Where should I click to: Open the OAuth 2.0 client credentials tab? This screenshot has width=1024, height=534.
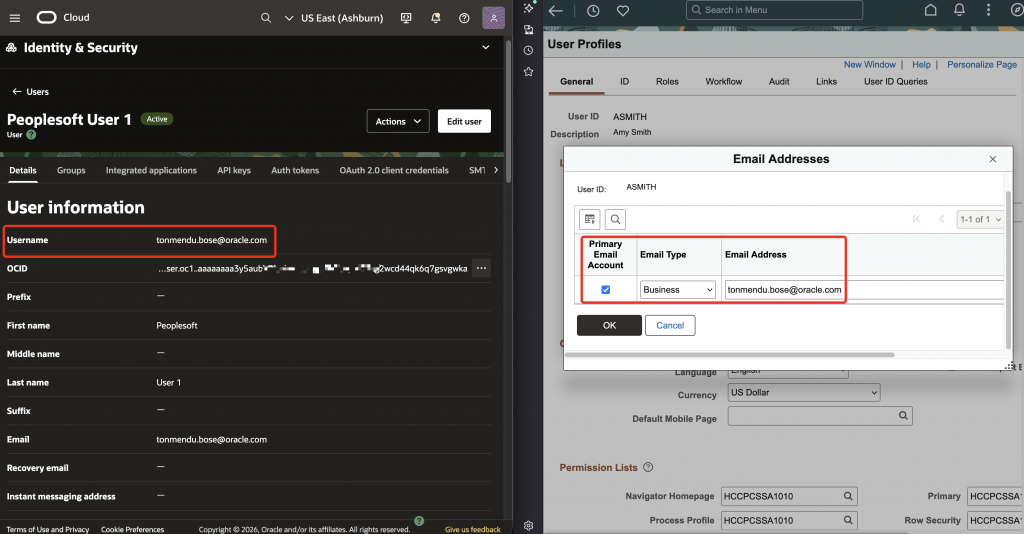(394, 170)
